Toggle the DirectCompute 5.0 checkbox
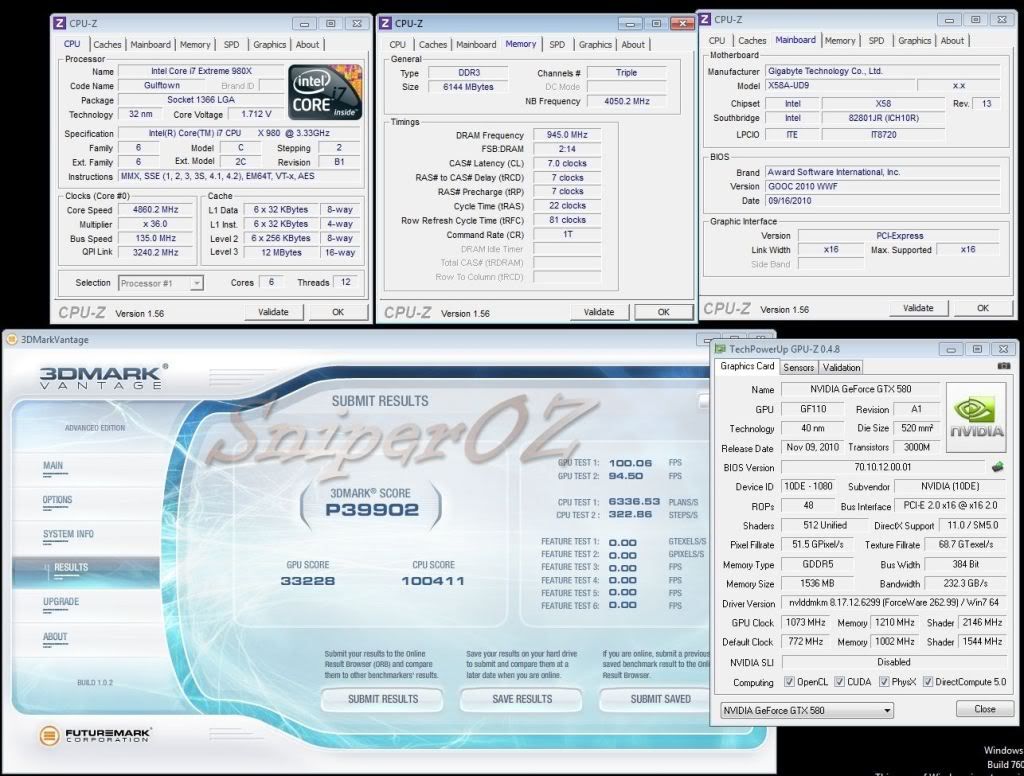The image size is (1024, 776). tap(928, 682)
